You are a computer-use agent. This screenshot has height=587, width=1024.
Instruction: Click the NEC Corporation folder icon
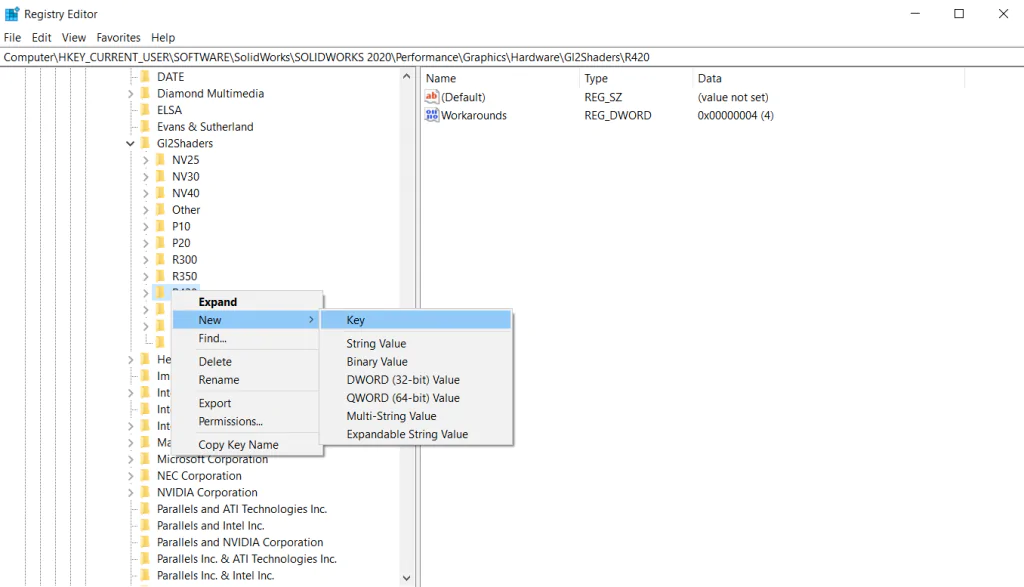pos(145,476)
